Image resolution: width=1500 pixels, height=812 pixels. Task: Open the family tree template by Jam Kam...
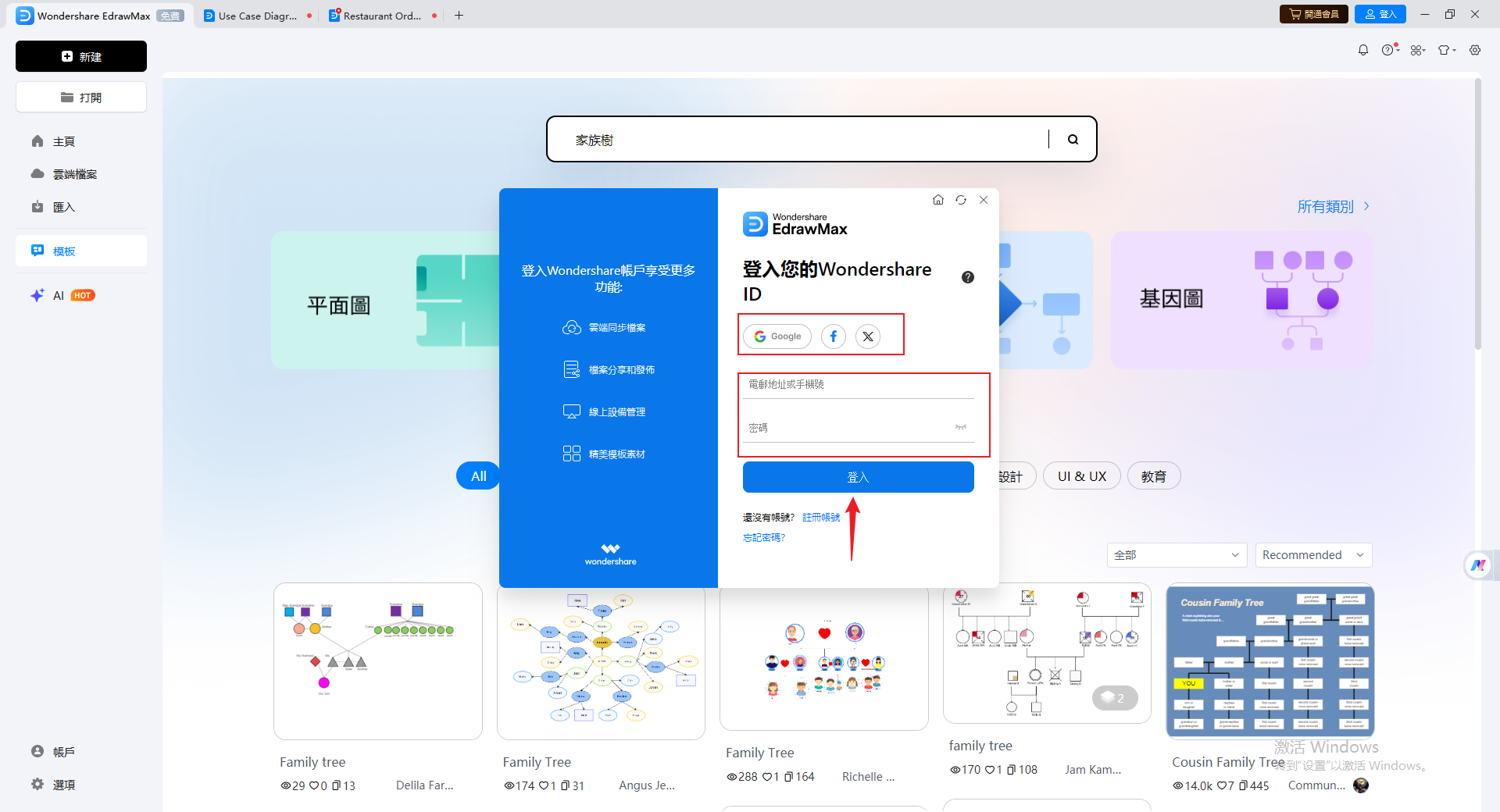point(1047,654)
